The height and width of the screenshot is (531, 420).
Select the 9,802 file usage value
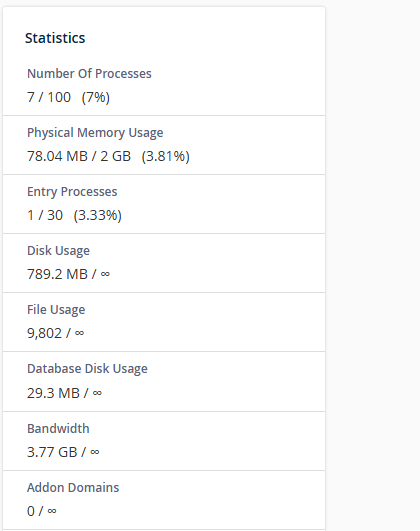(x=44, y=333)
